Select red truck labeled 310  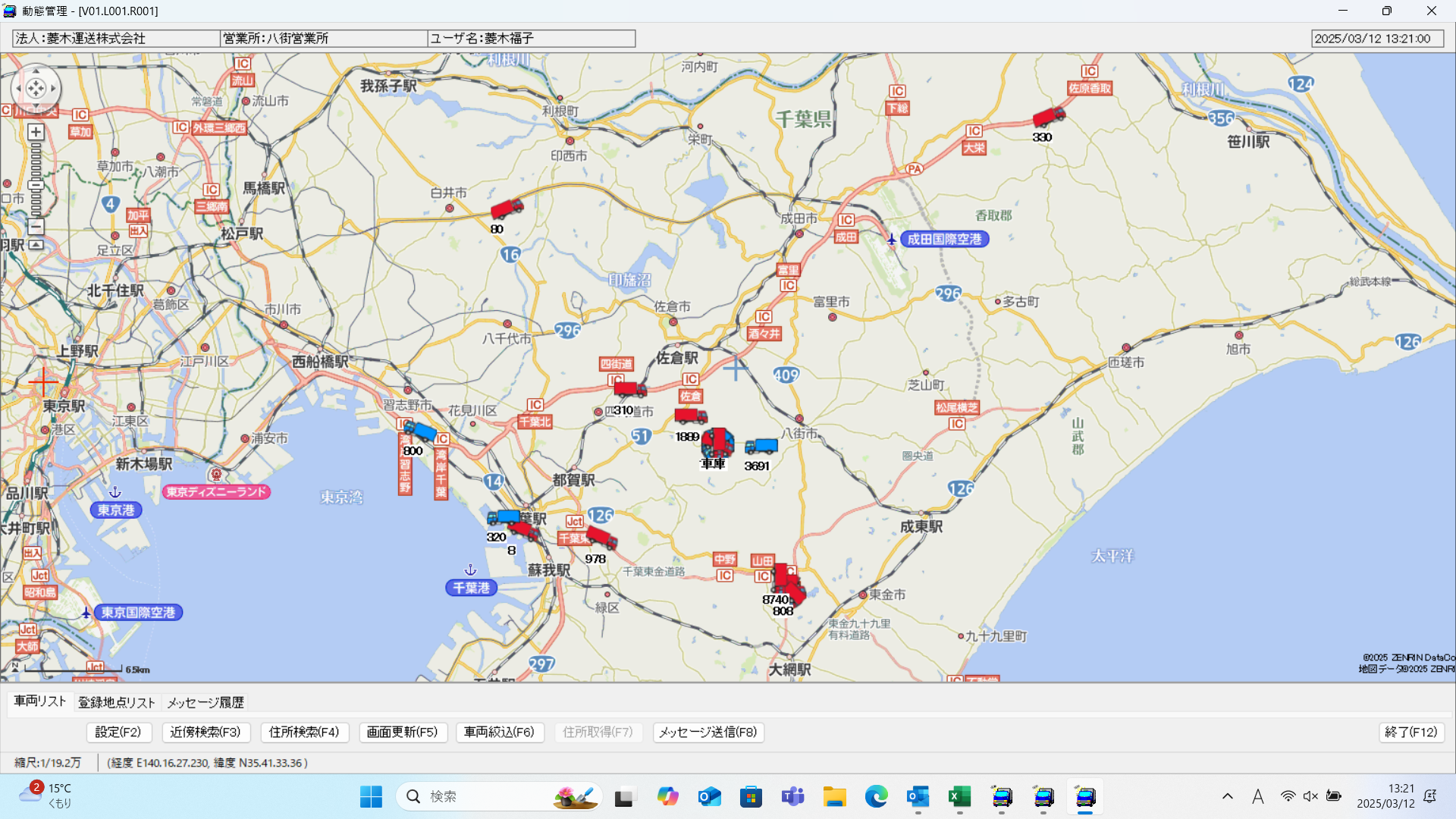tap(629, 390)
